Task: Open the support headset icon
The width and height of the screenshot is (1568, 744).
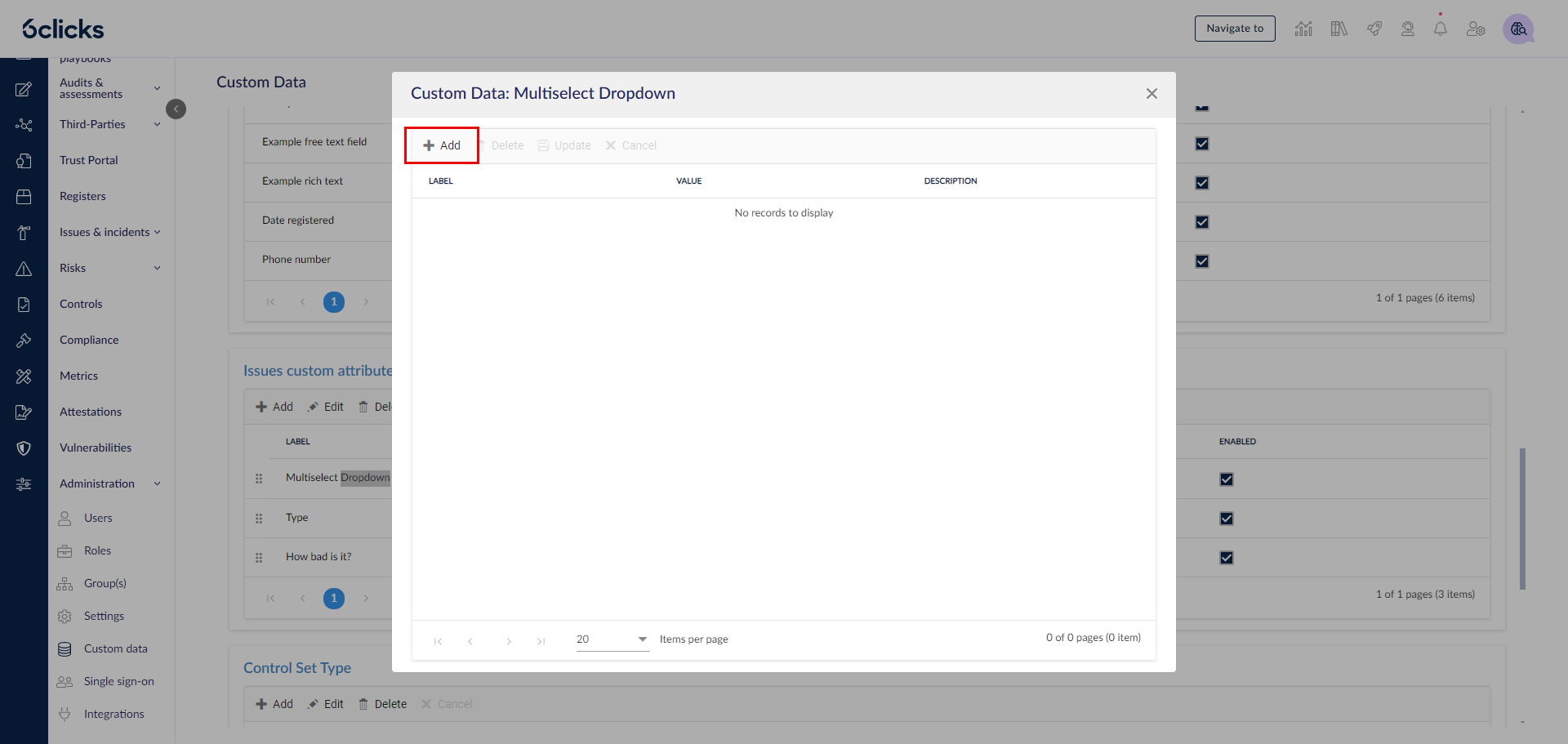Action: (x=1407, y=29)
